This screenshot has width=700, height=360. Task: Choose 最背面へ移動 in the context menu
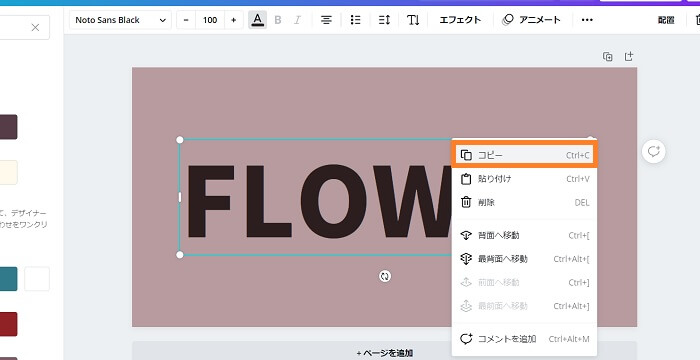coord(524,259)
